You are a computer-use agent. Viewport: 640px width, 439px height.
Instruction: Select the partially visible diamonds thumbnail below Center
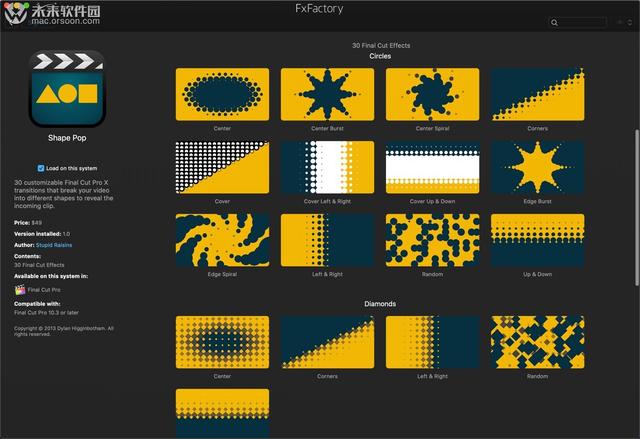tap(222, 413)
